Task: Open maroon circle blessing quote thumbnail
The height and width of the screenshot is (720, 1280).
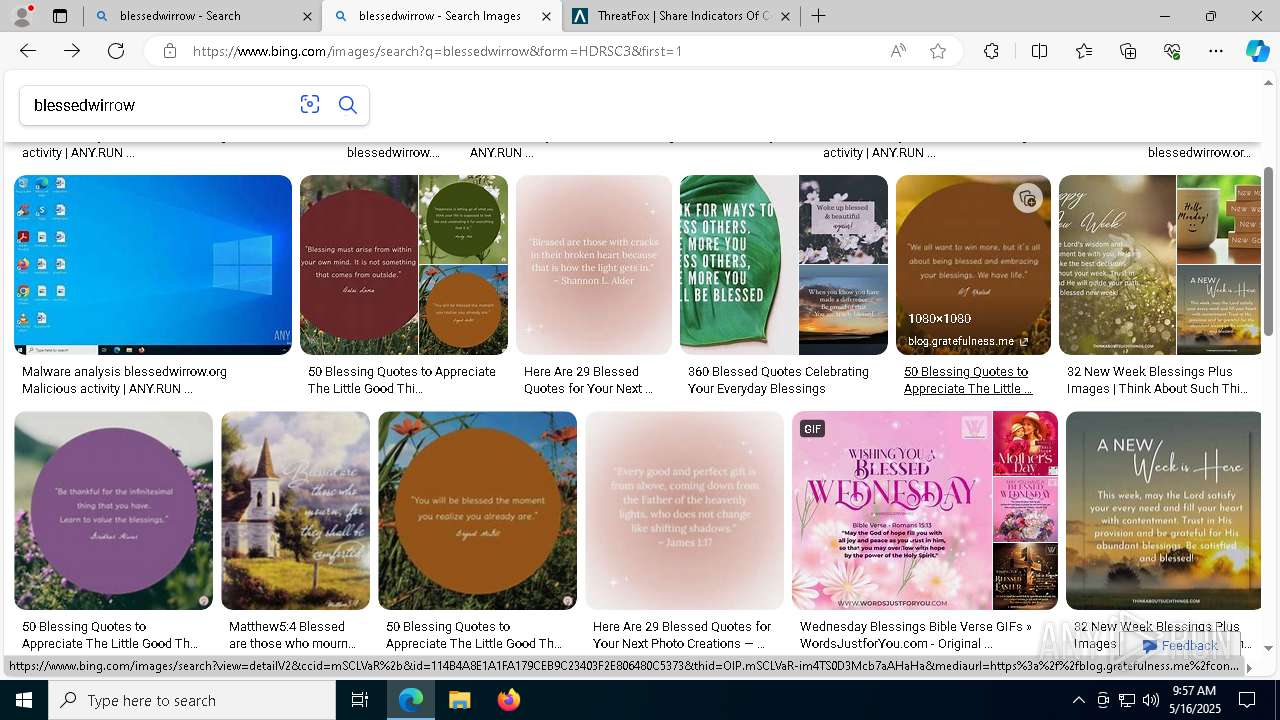Action: pos(358,265)
